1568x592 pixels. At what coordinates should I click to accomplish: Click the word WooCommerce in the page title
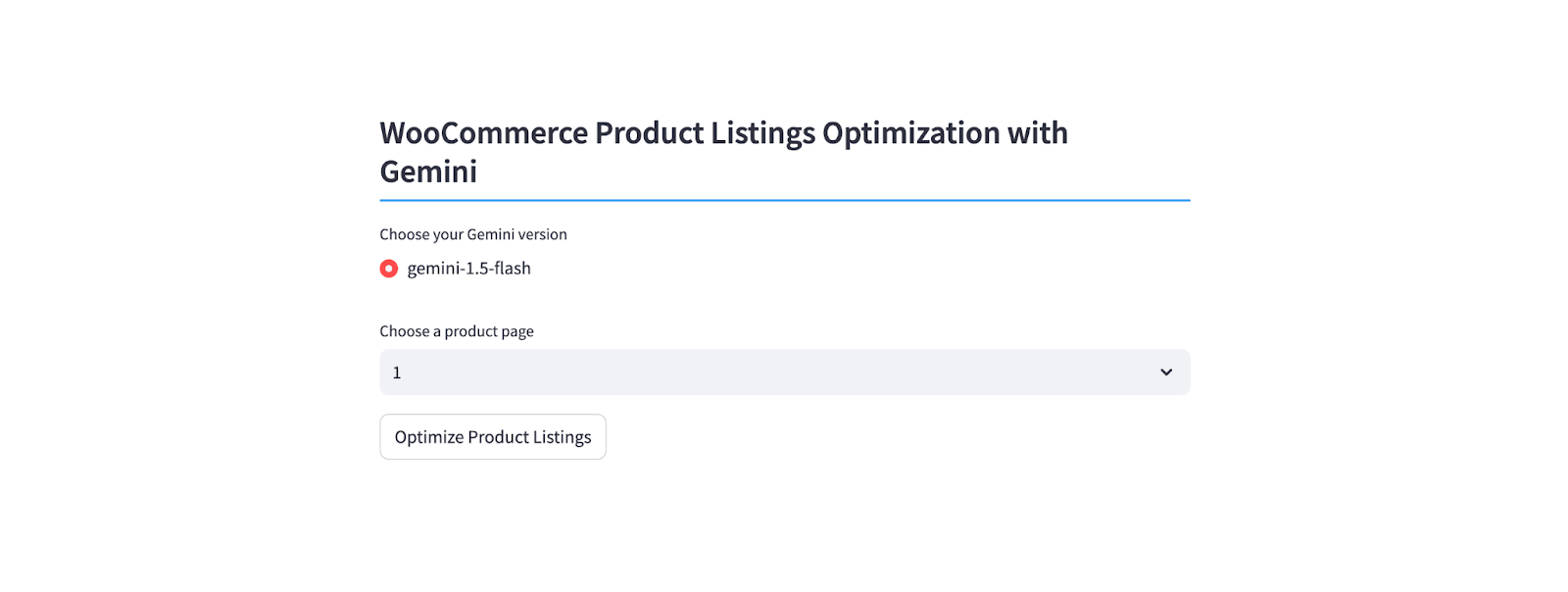483,133
